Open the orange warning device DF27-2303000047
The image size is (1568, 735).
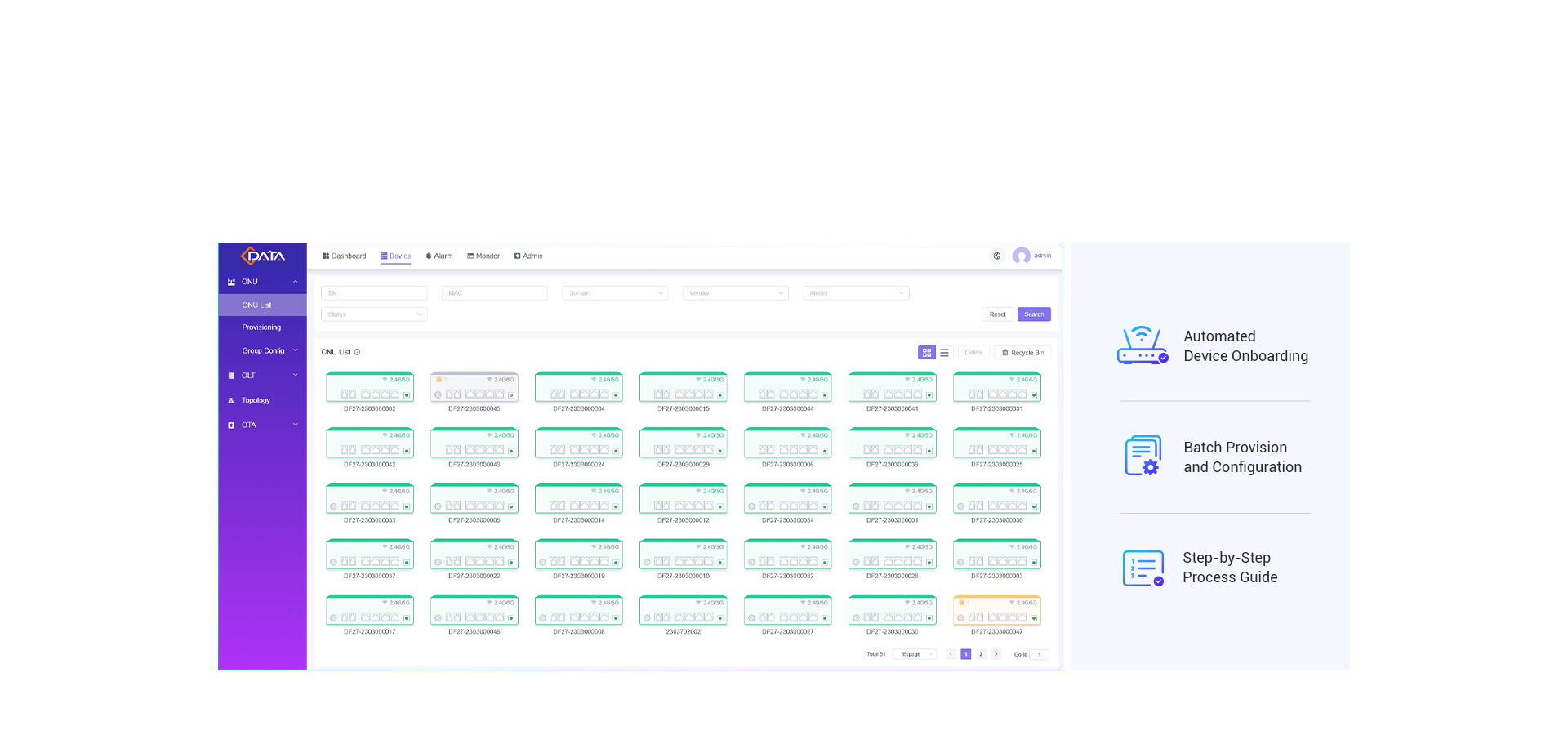click(x=997, y=610)
